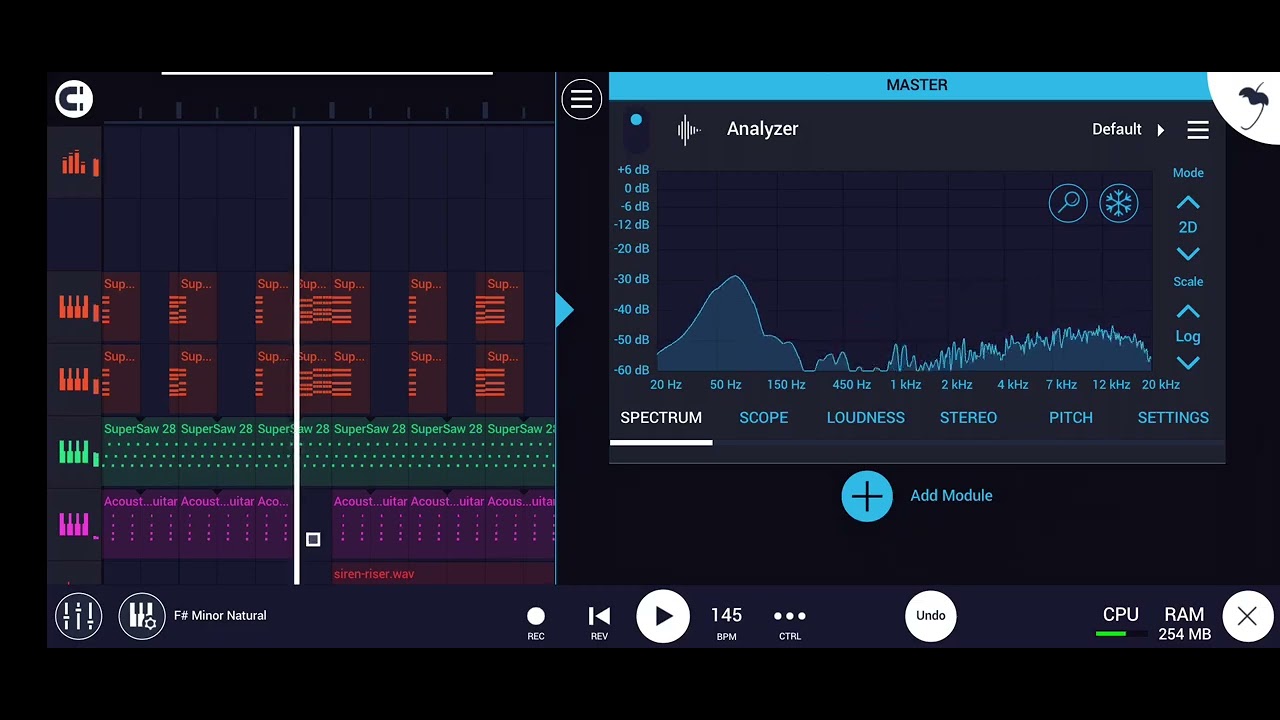1280x720 pixels.
Task: Select the second orange keyboard track icon
Action: point(75,380)
